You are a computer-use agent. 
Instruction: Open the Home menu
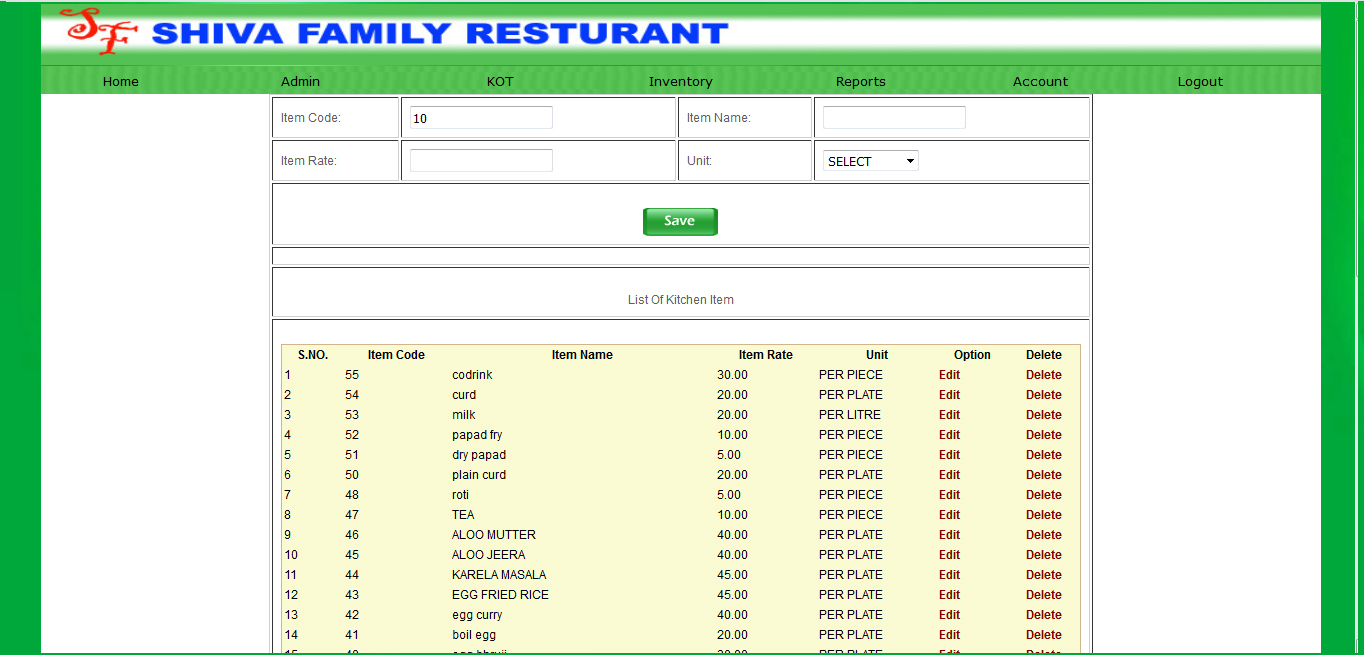tap(121, 82)
